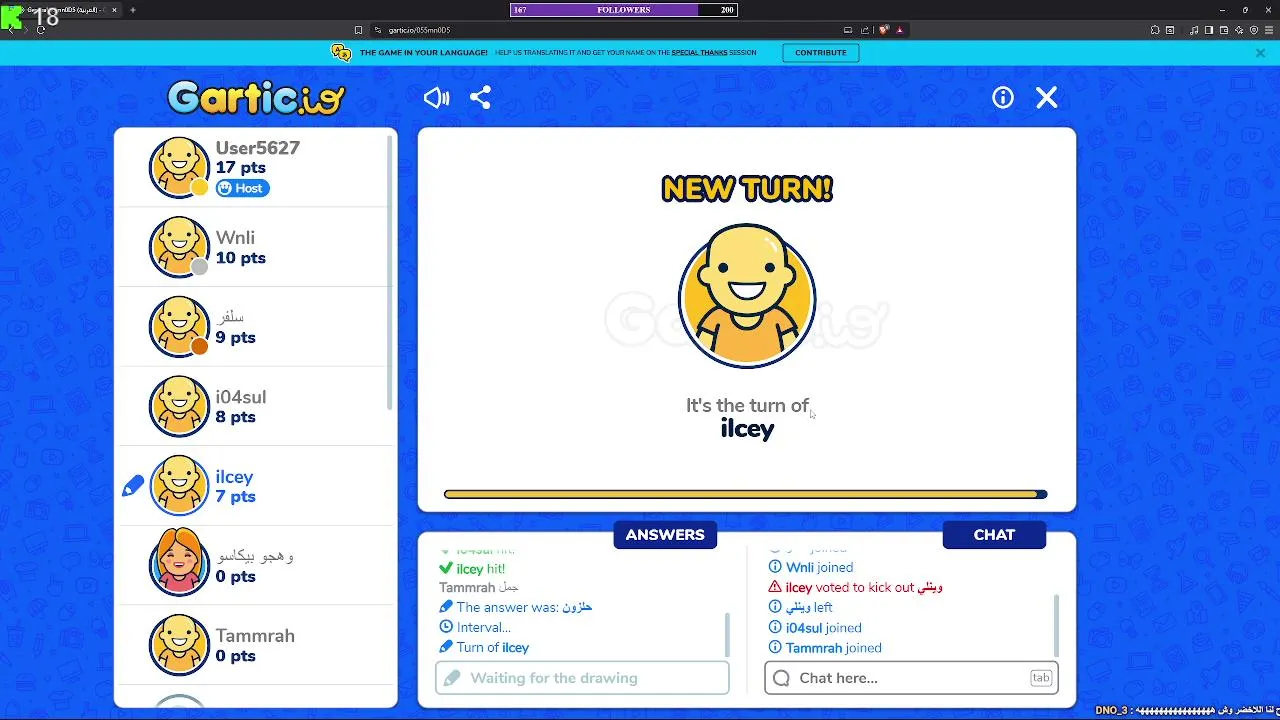Click ilcey's avatar in player list

179,486
